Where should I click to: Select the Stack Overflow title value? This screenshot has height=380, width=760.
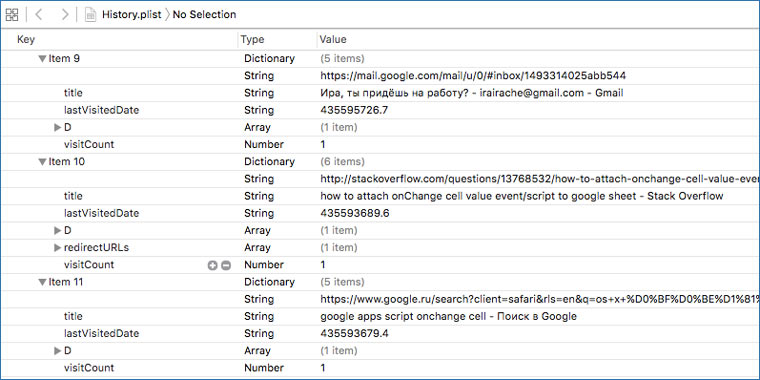pos(522,196)
